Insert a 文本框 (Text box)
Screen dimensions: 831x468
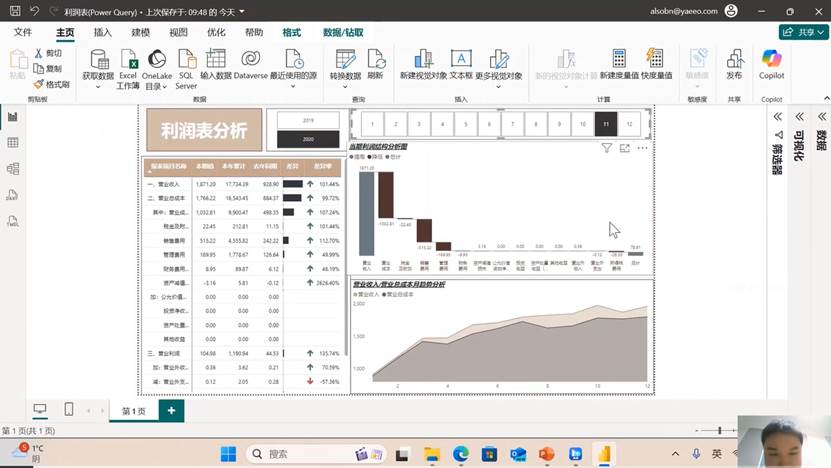[461, 60]
